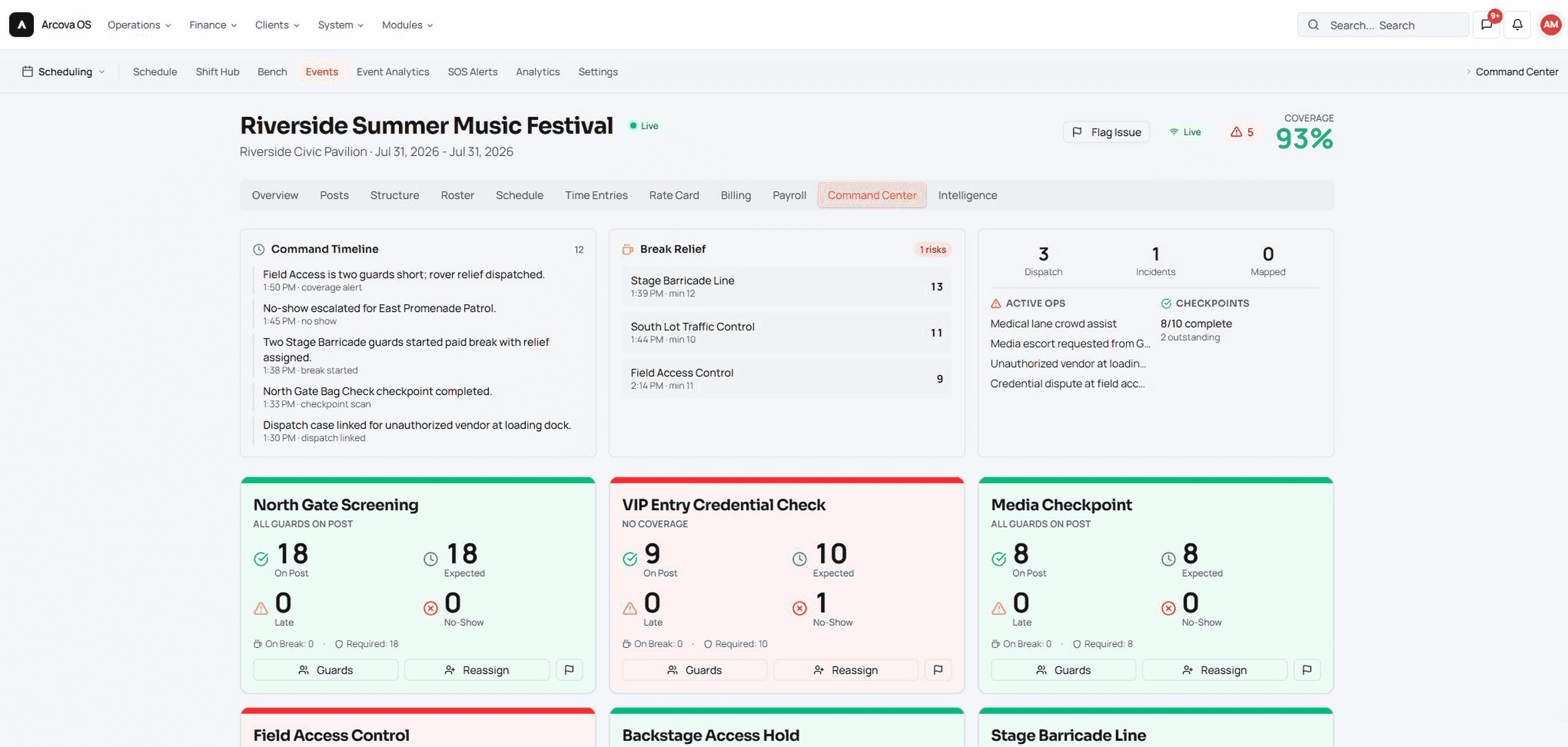Flag the VIP Entry Credential Check post

[x=938, y=670]
